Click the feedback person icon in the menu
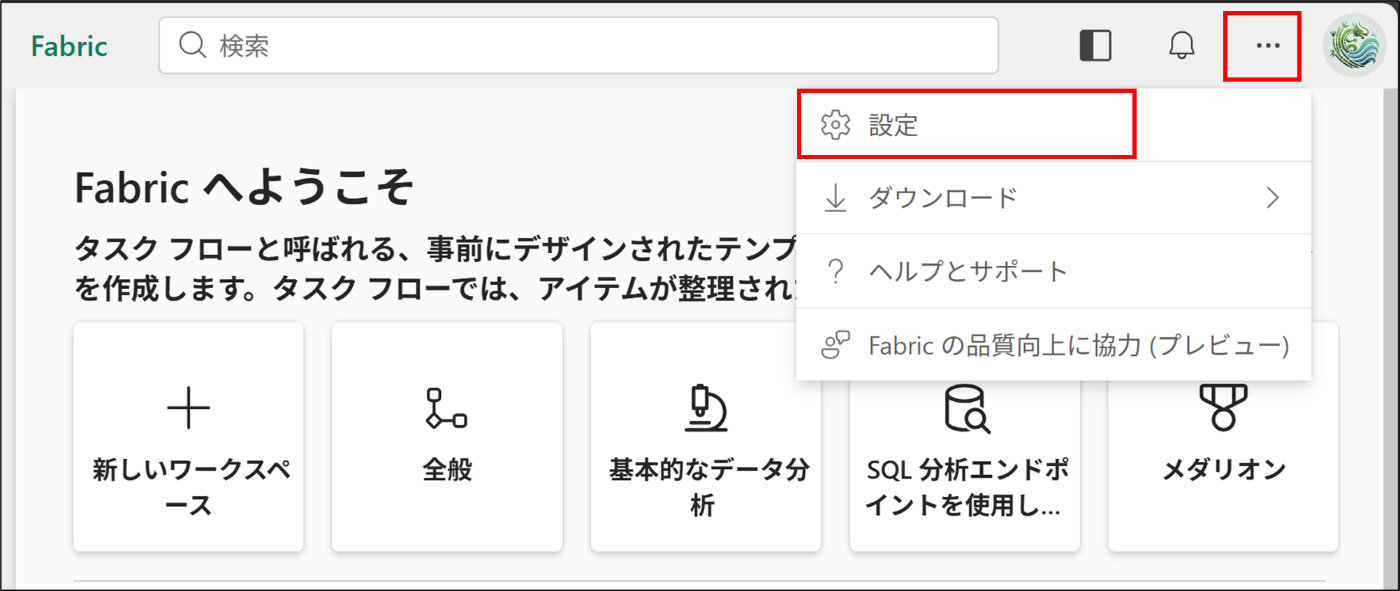The height and width of the screenshot is (591, 1400). coord(835,345)
